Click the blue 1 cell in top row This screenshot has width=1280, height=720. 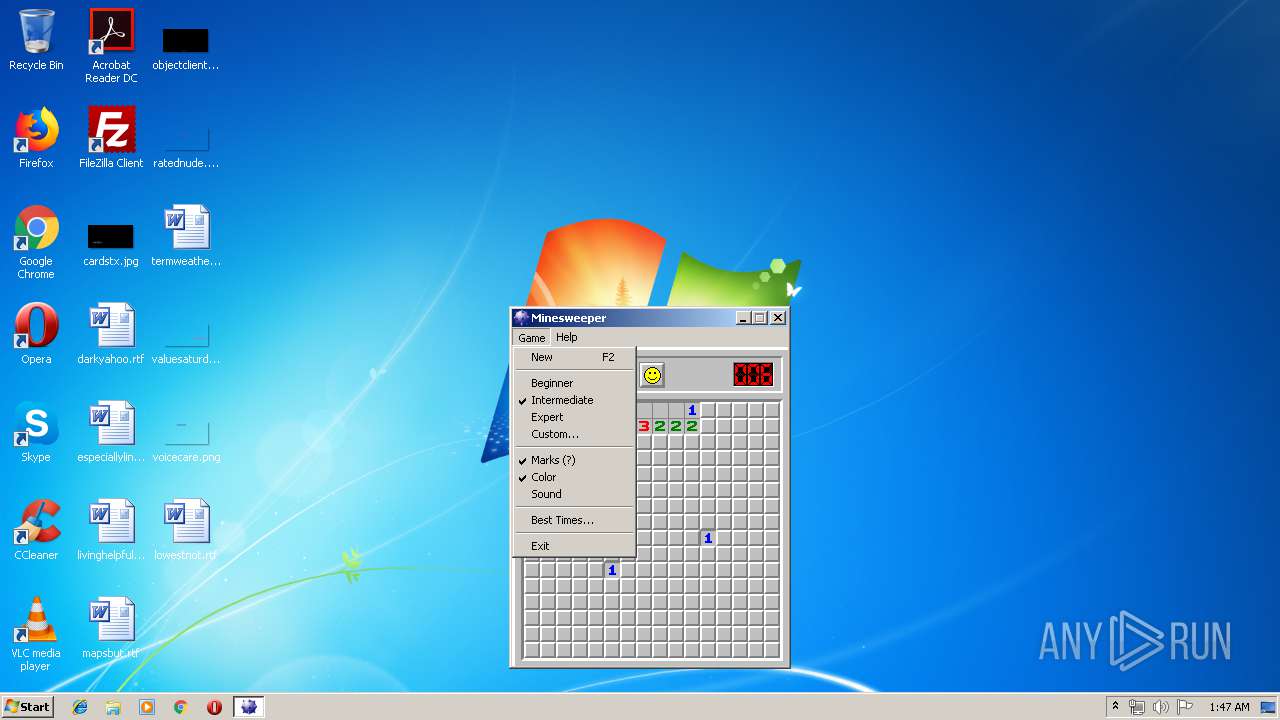pyautogui.click(x=692, y=410)
